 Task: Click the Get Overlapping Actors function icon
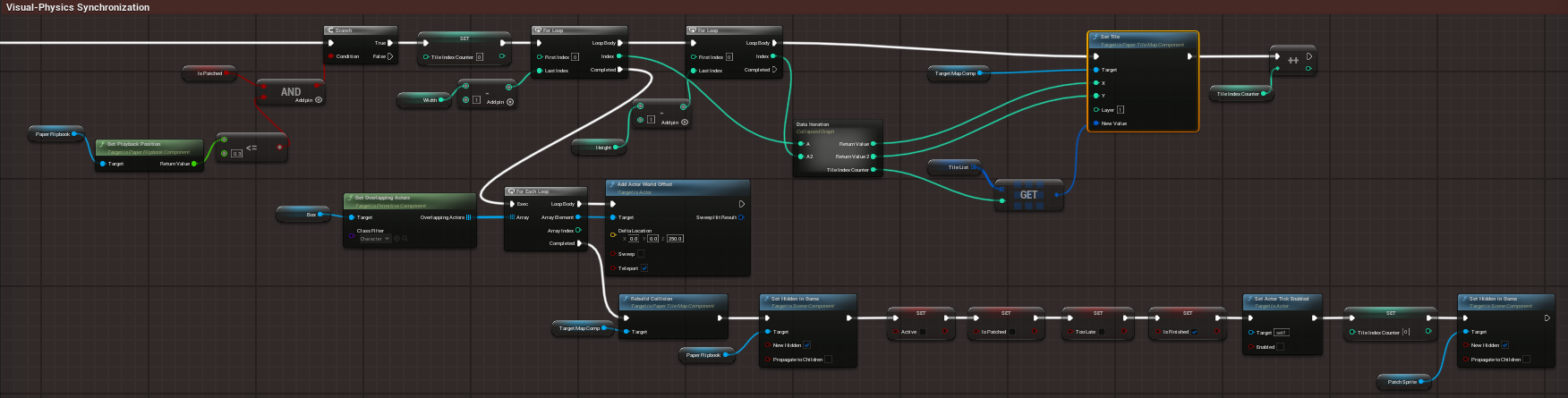(350, 198)
